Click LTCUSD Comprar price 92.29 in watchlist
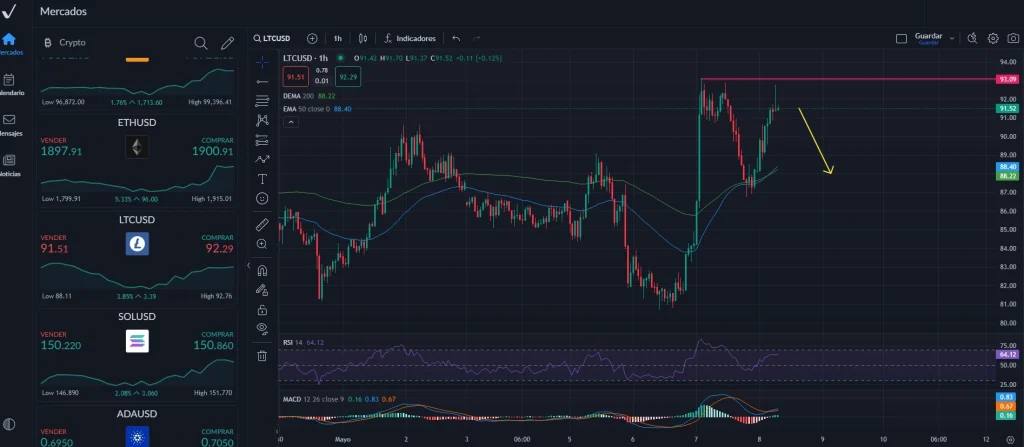The width and height of the screenshot is (1024, 447). (x=219, y=249)
